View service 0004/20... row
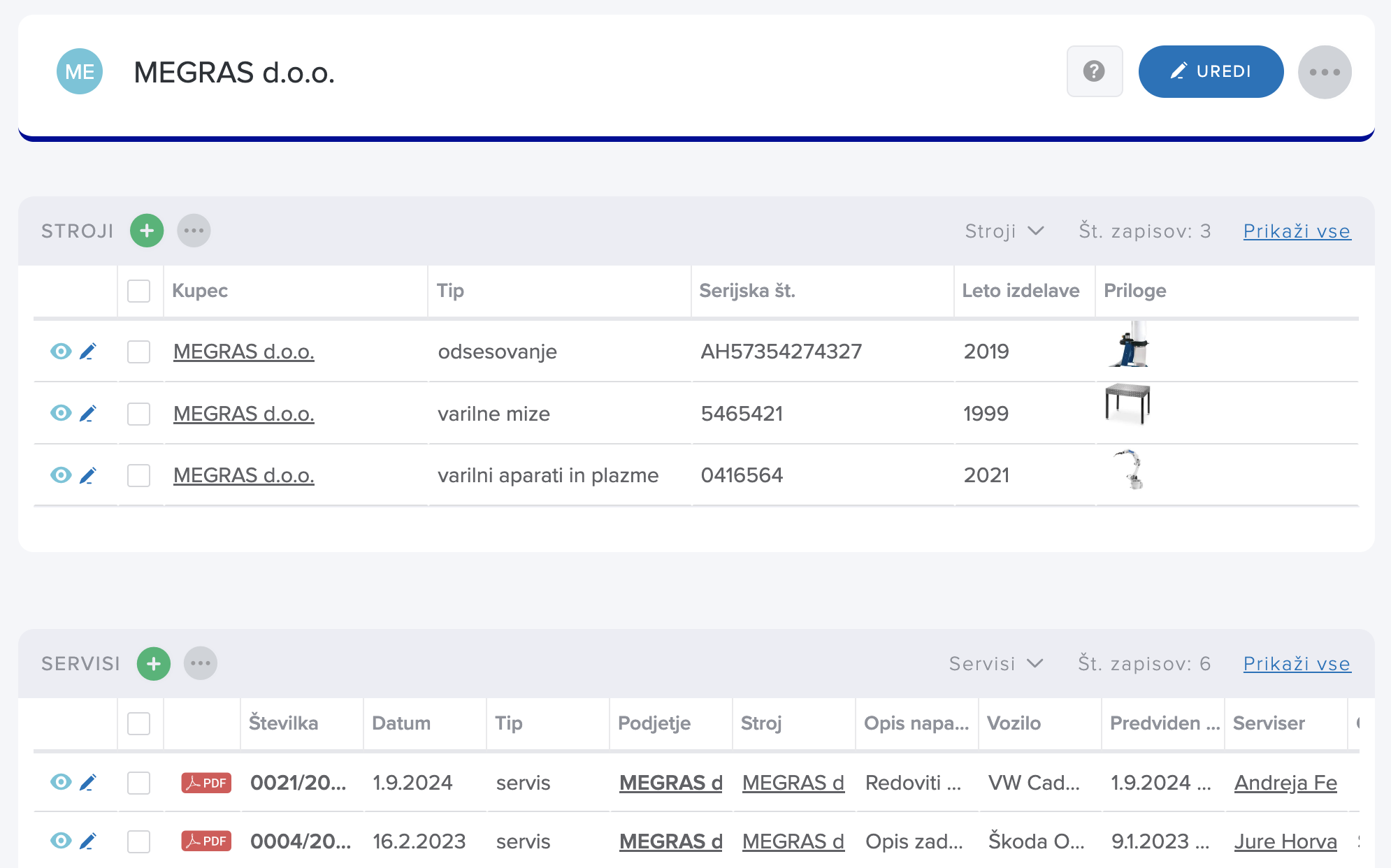Screen dimensions: 1391x868 tap(61, 841)
